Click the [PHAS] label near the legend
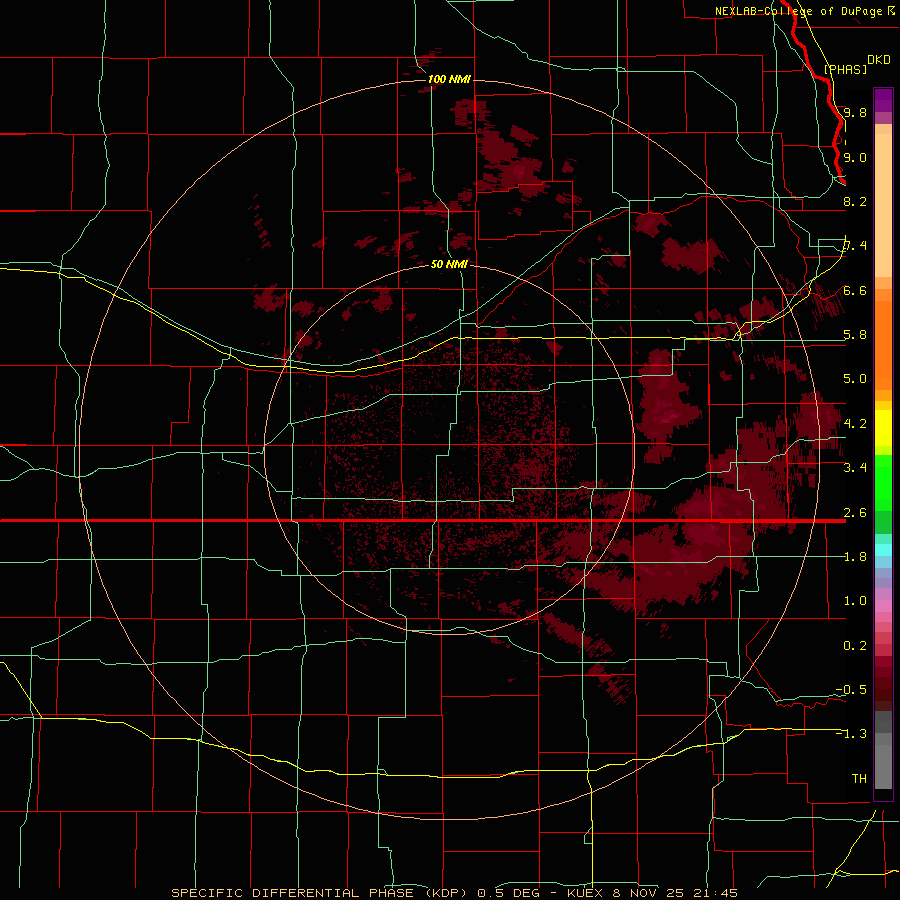This screenshot has width=900, height=900. [845, 69]
